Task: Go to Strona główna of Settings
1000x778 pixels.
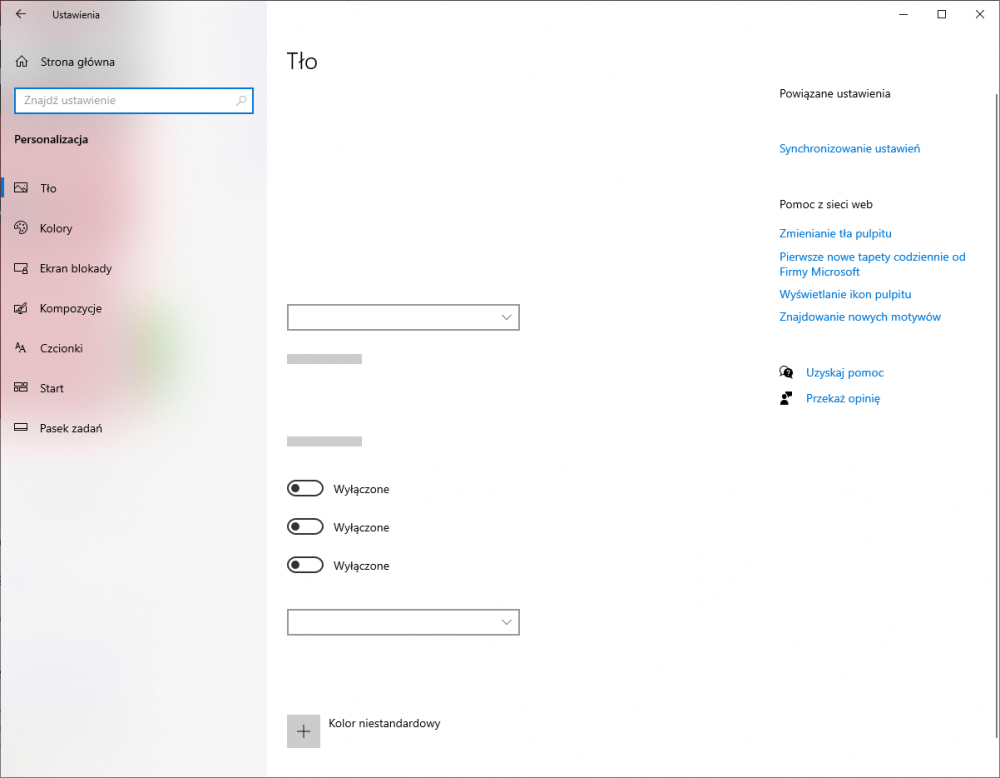Action: click(67, 61)
